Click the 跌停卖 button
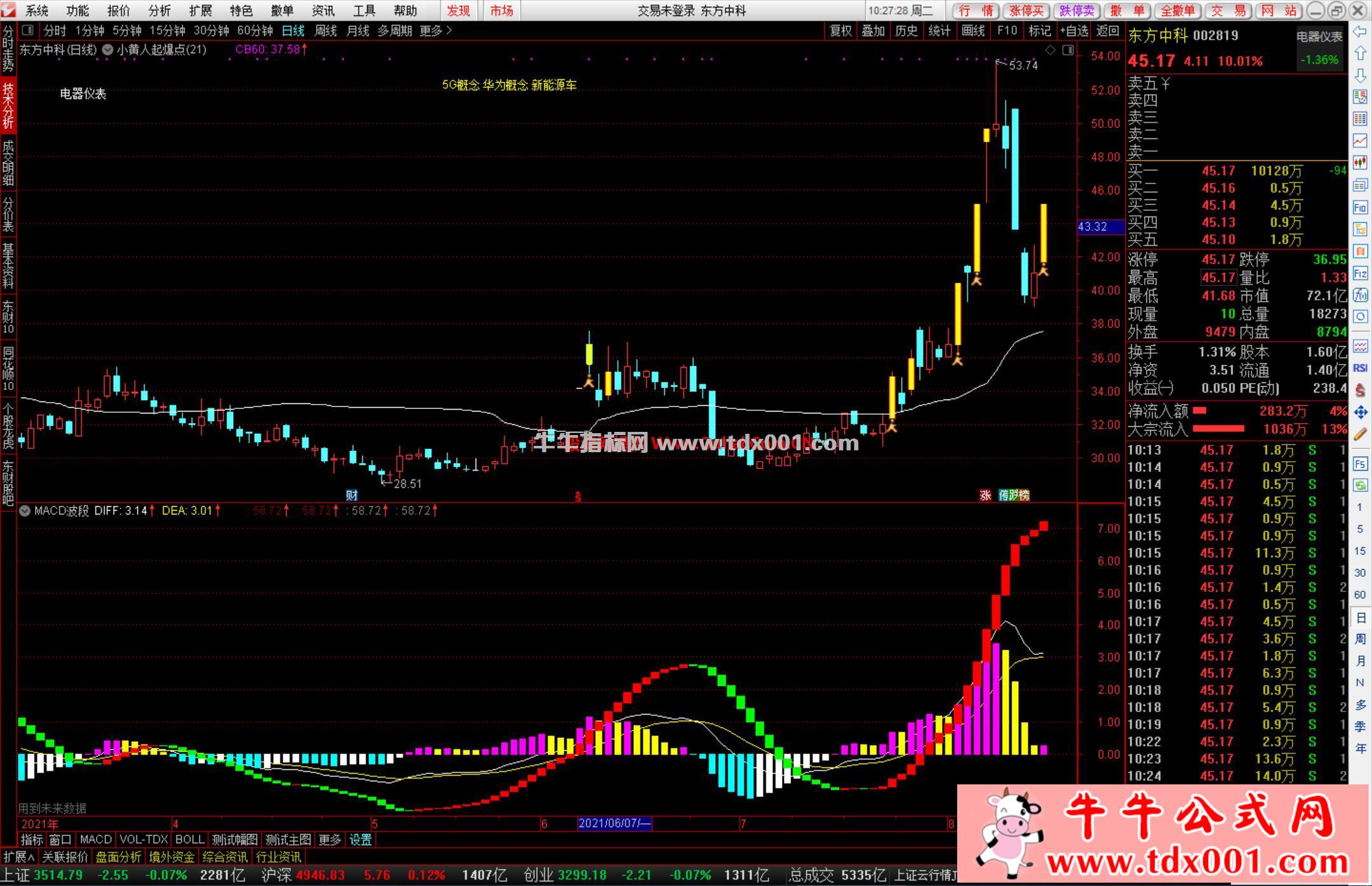The image size is (1372, 886). point(1077,10)
